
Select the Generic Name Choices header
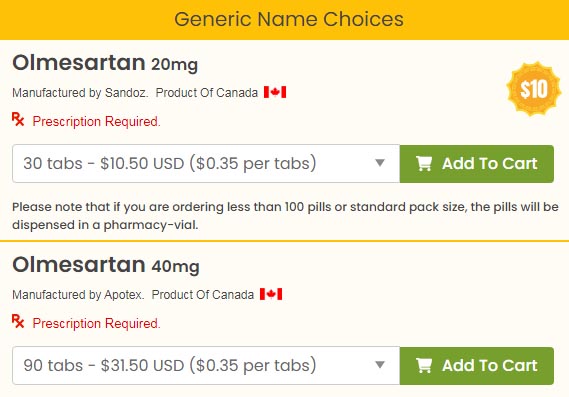pos(289,19)
